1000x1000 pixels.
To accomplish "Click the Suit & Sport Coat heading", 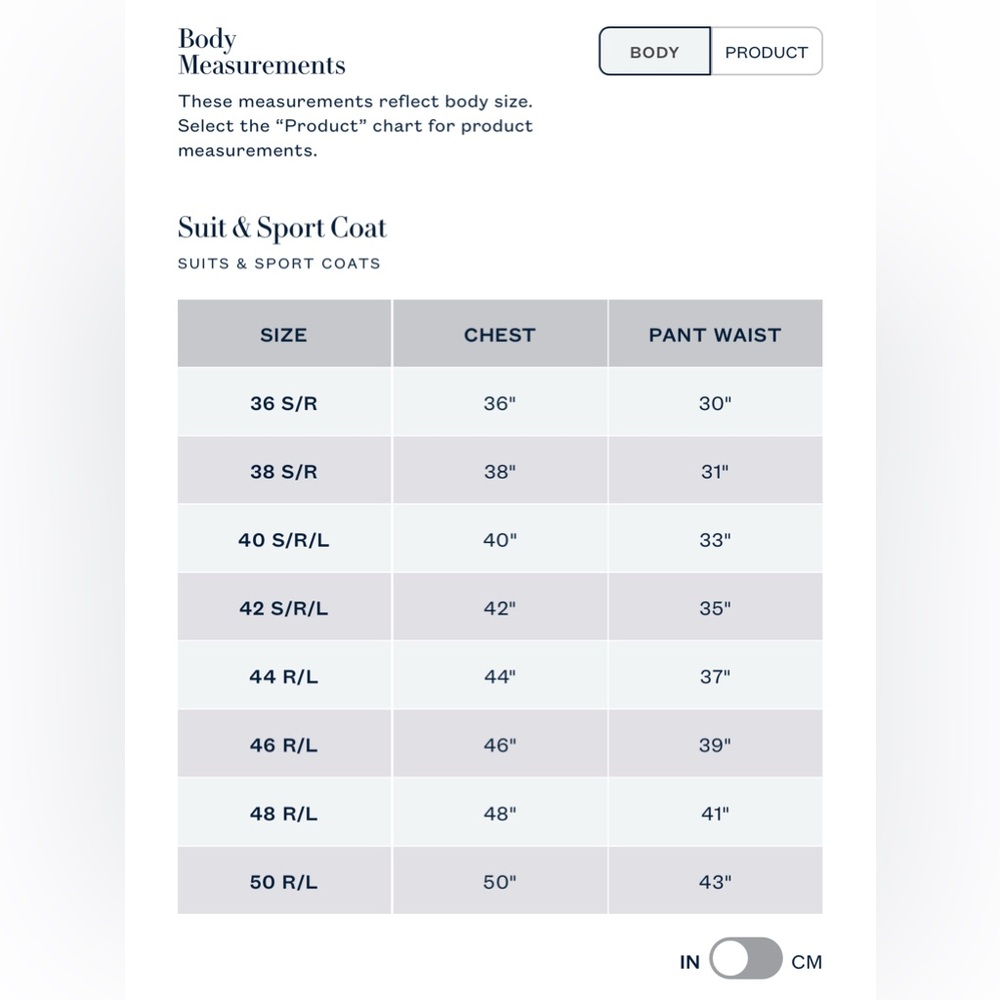I will coord(282,228).
